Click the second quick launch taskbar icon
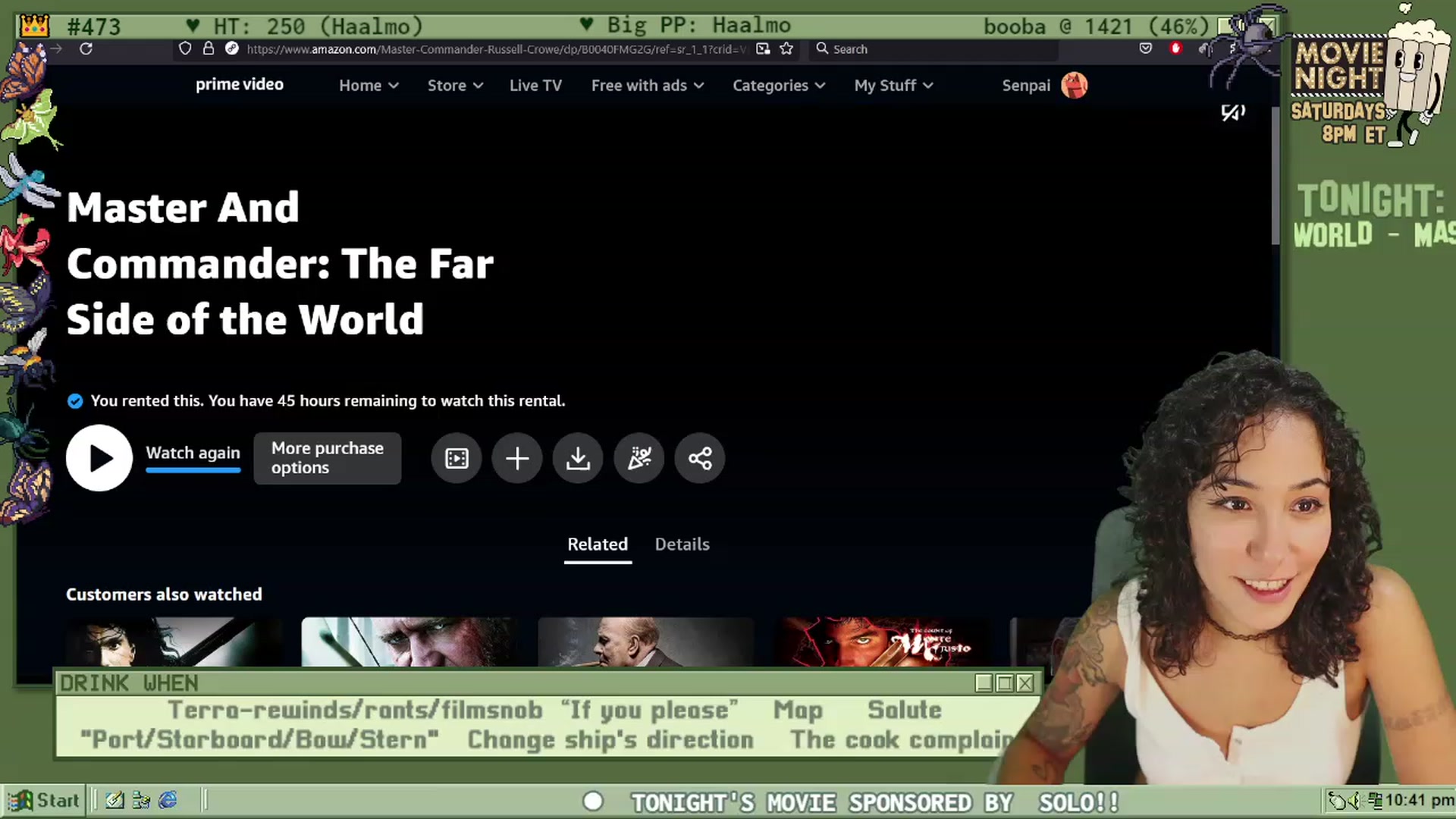1456x819 pixels. coord(141,800)
